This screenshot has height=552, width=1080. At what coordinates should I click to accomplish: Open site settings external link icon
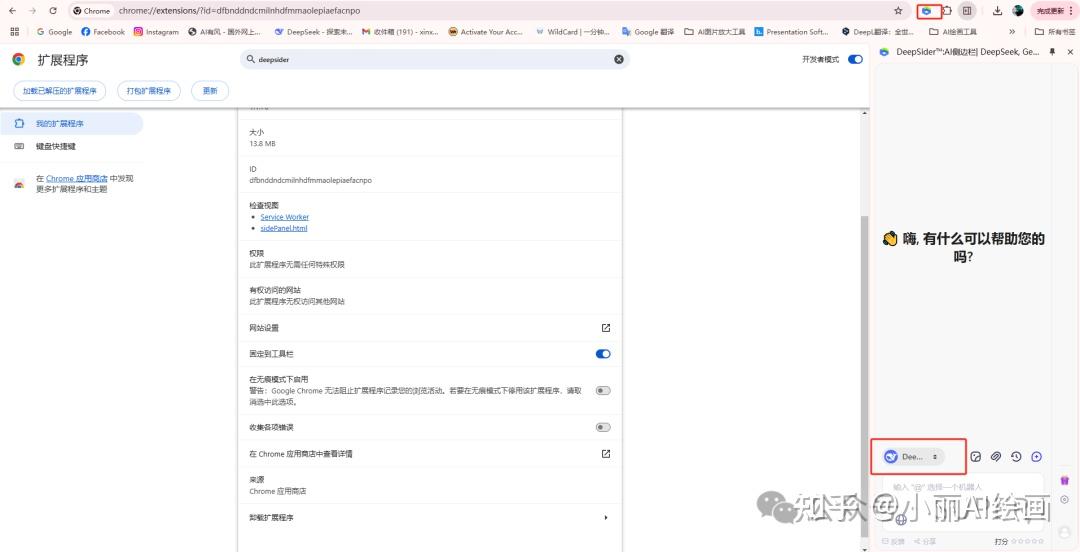tap(606, 328)
